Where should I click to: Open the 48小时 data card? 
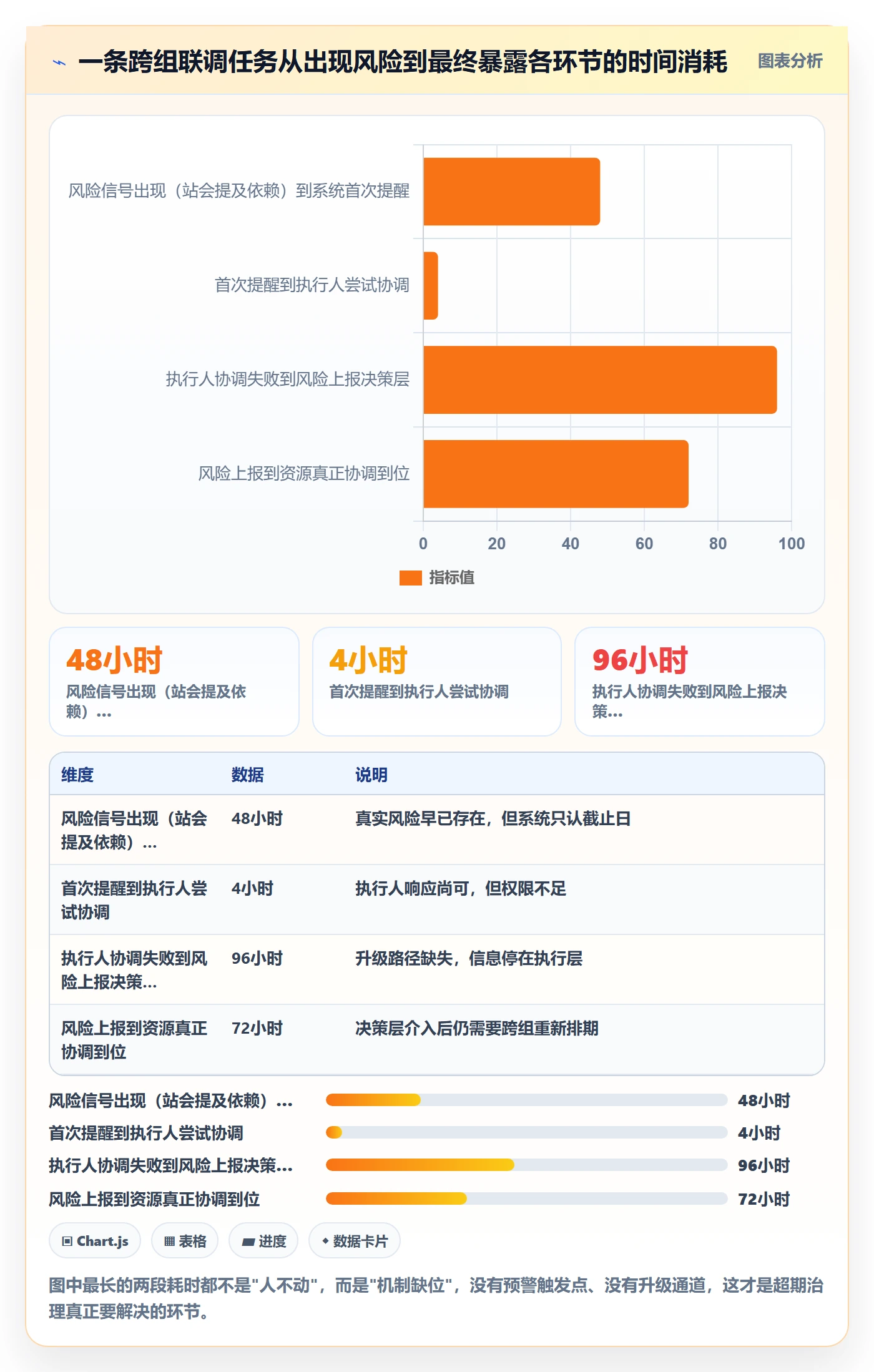(x=174, y=682)
